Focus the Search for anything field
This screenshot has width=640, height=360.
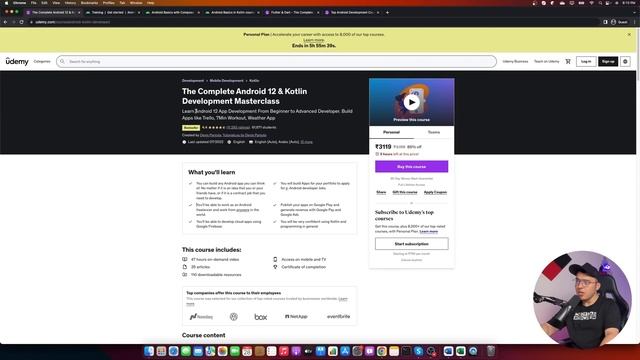coord(276,61)
